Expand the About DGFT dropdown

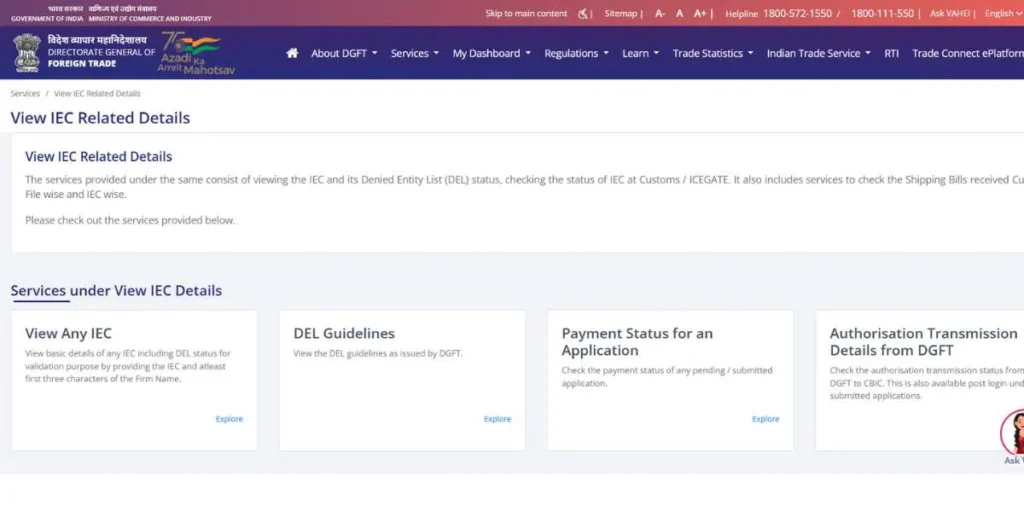pos(344,53)
